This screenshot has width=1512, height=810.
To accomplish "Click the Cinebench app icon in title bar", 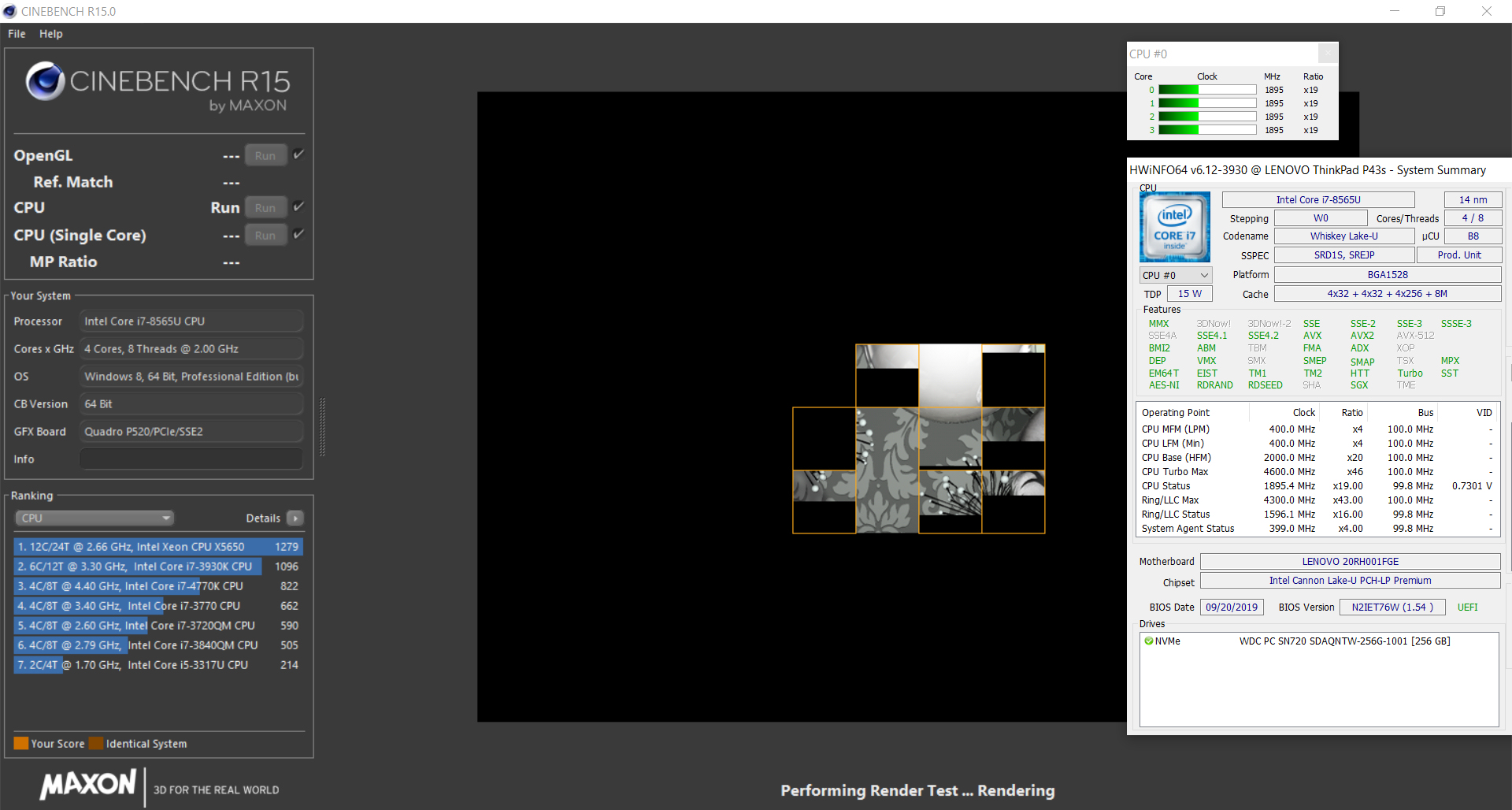I will [x=9, y=11].
